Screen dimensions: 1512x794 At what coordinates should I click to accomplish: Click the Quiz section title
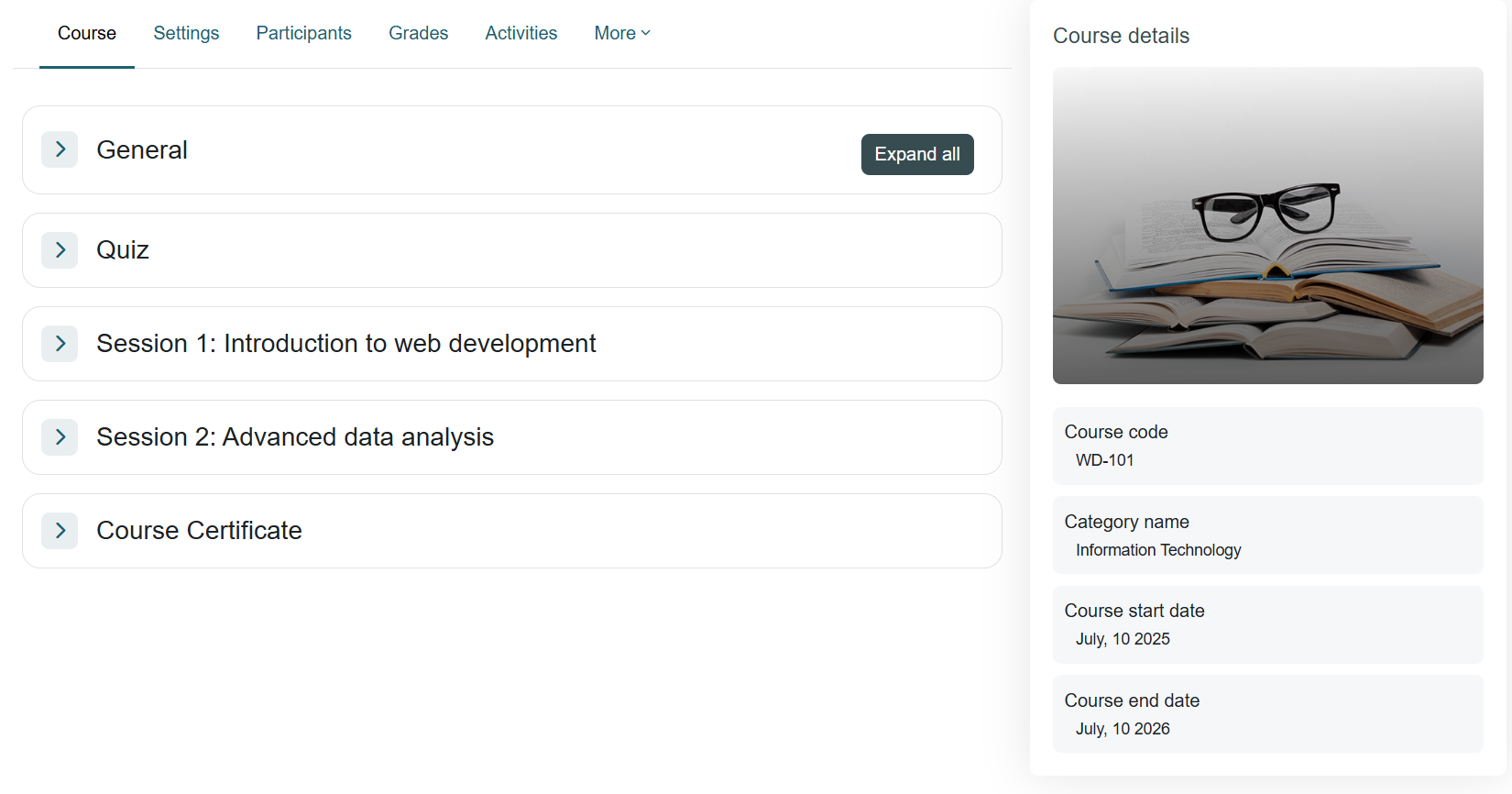pyautogui.click(x=123, y=250)
